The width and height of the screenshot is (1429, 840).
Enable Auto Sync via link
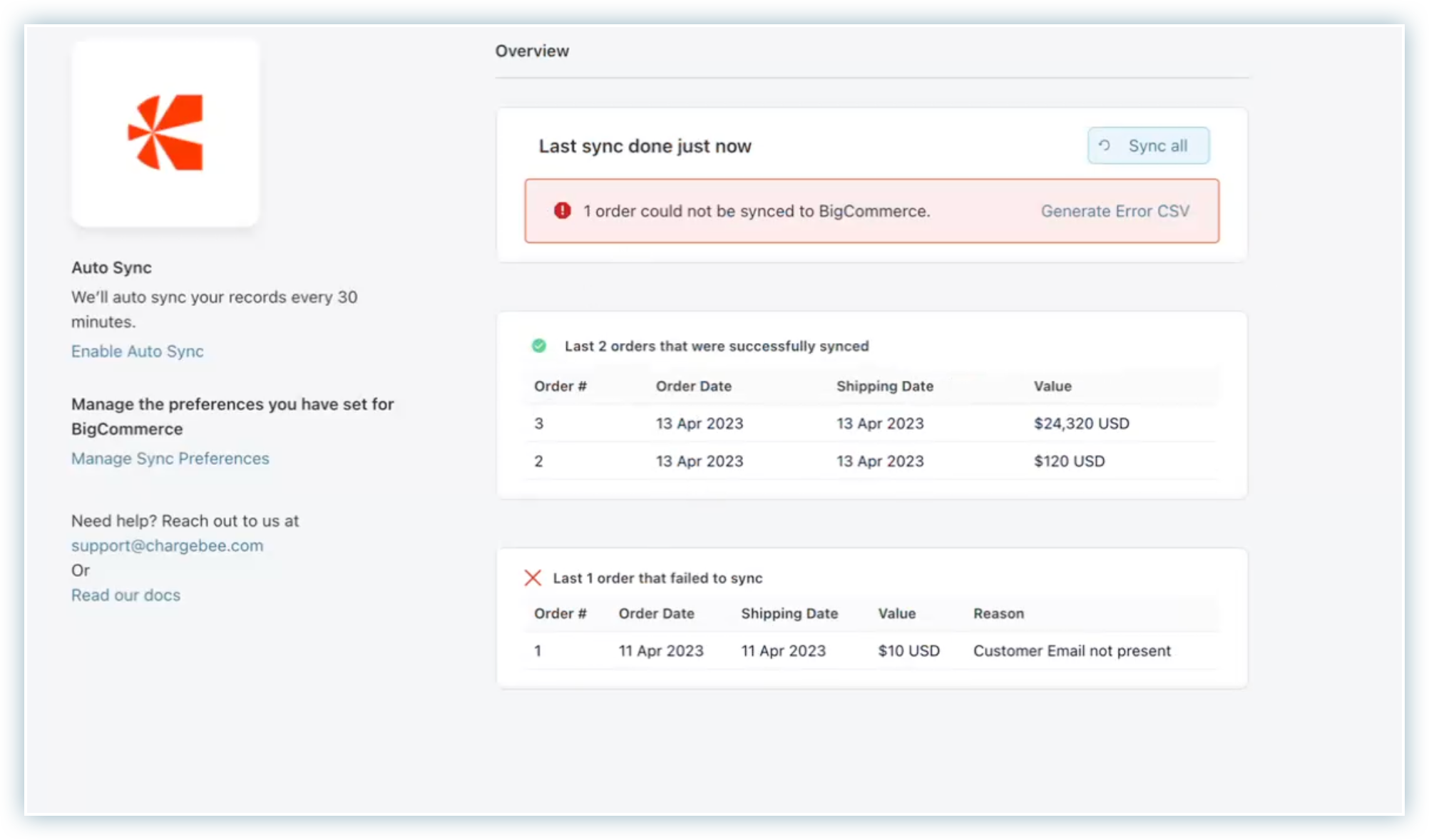[138, 351]
